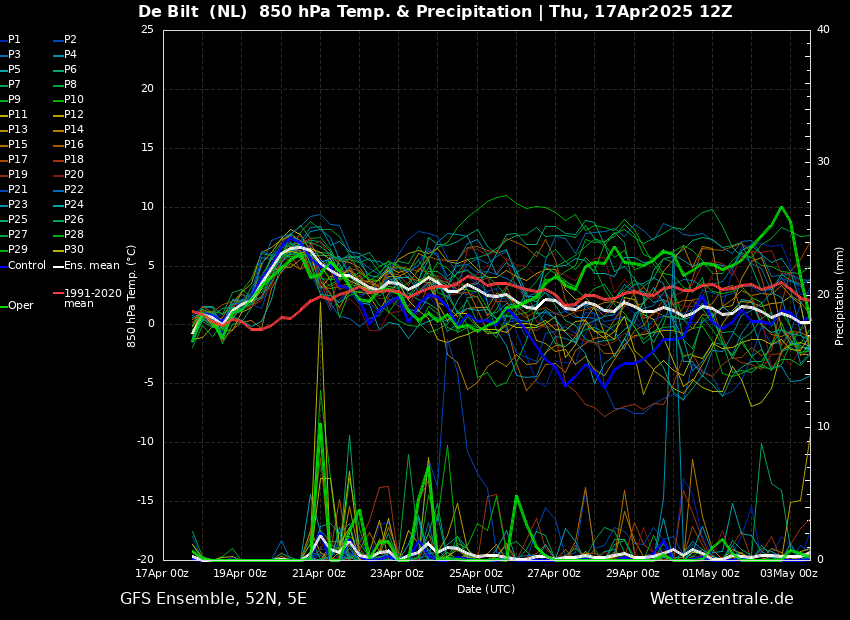Click the 850 hPa Temp. axis title
The image size is (850, 620).
[132, 296]
